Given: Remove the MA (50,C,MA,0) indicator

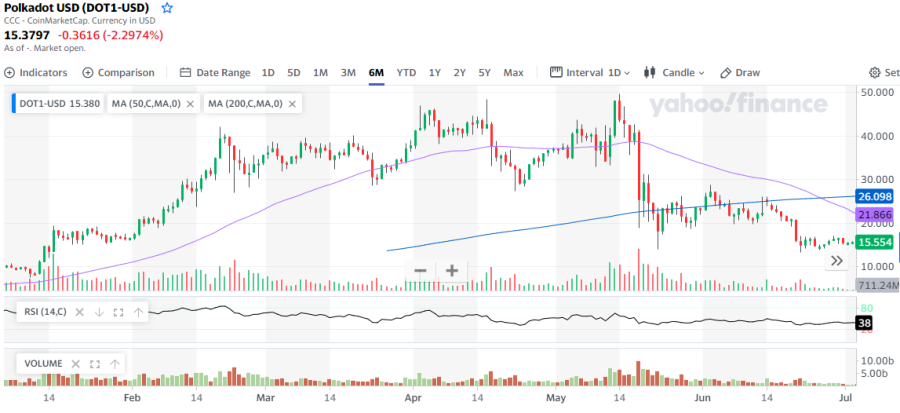Looking at the screenshot, I should 191,104.
